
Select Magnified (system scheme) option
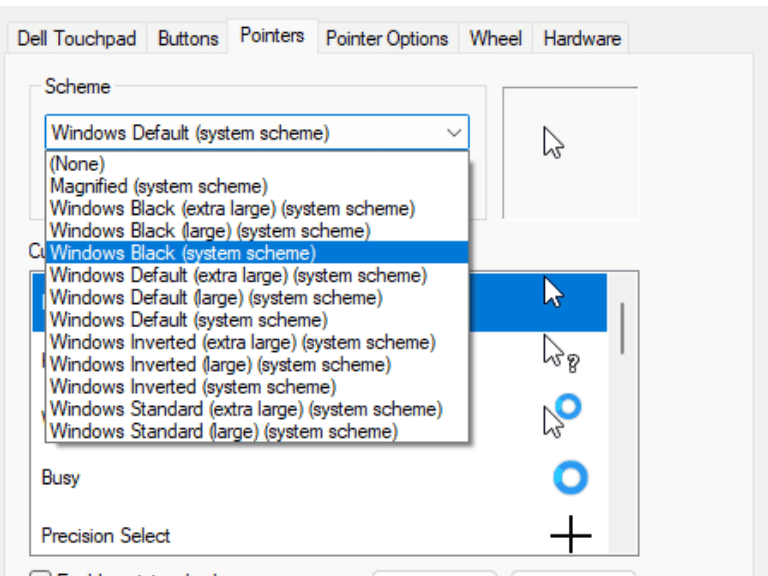tap(257, 186)
